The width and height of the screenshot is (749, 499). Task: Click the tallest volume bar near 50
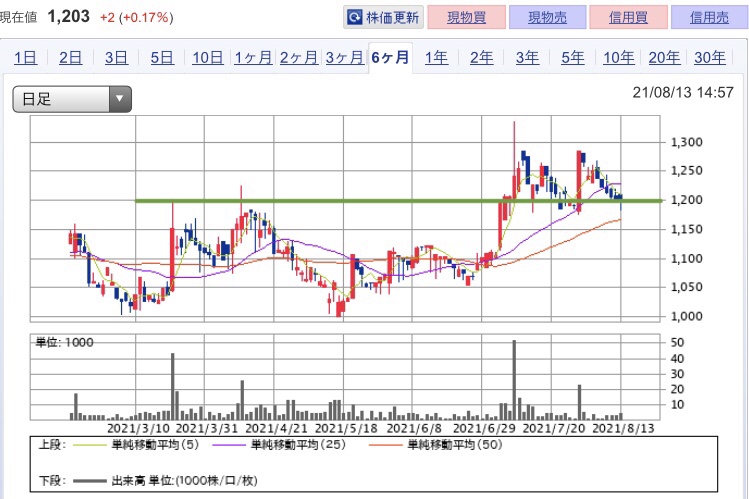pyautogui.click(x=514, y=380)
